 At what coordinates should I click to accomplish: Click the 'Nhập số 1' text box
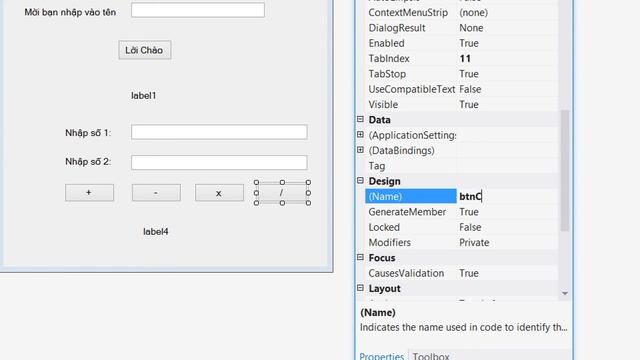click(x=219, y=132)
